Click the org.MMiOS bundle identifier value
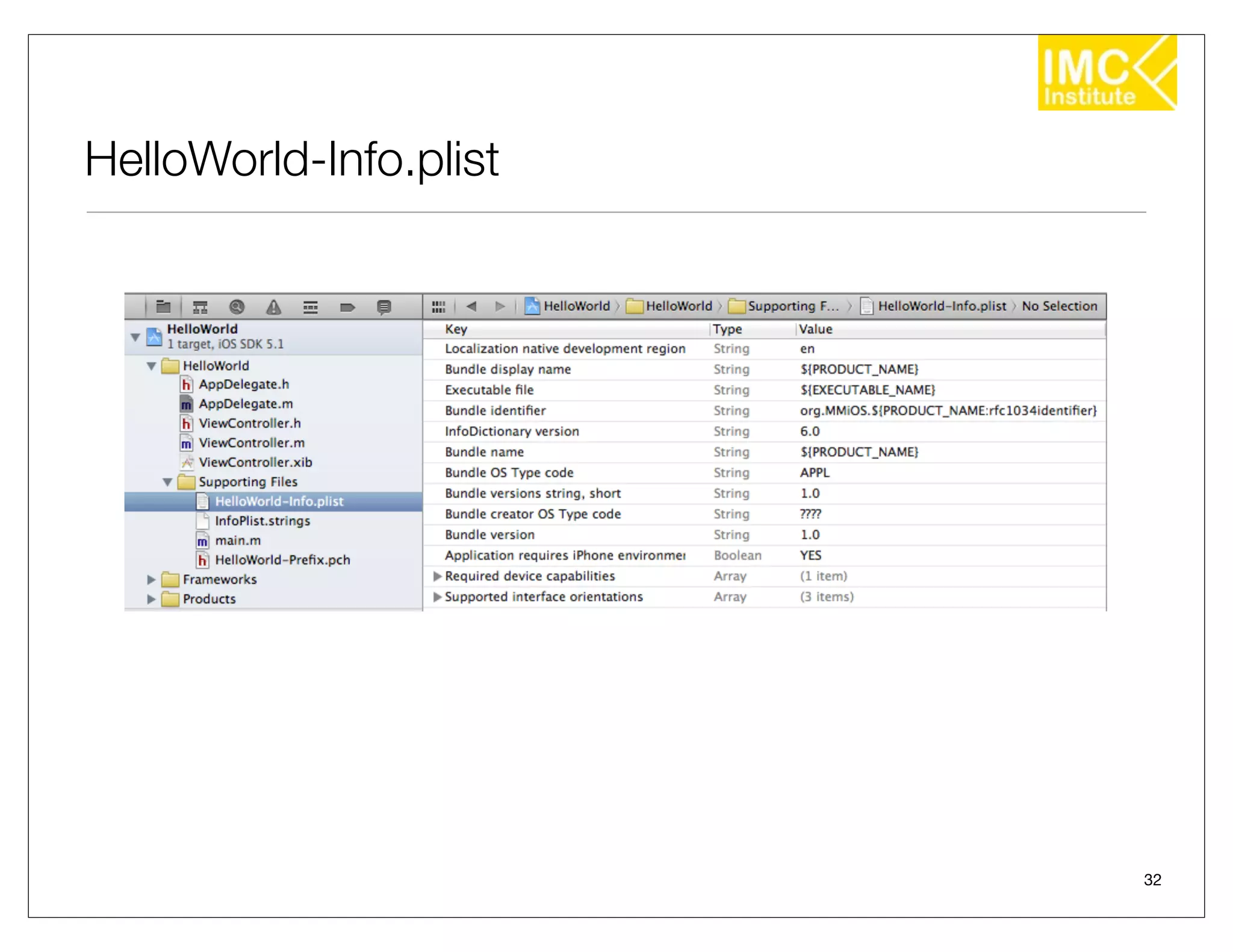This screenshot has width=1233, height=952. (948, 411)
